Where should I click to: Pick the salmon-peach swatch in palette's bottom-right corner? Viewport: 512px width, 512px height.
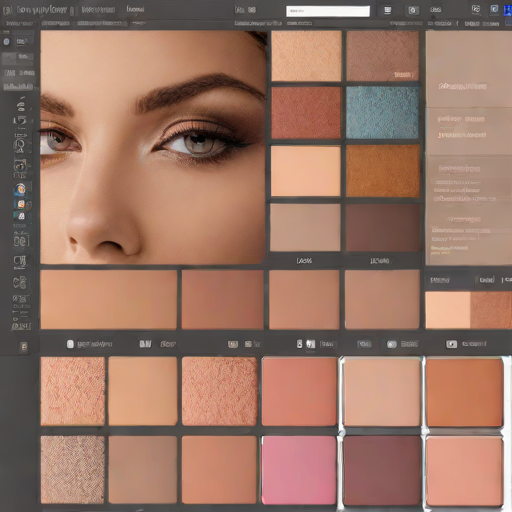click(x=465, y=471)
